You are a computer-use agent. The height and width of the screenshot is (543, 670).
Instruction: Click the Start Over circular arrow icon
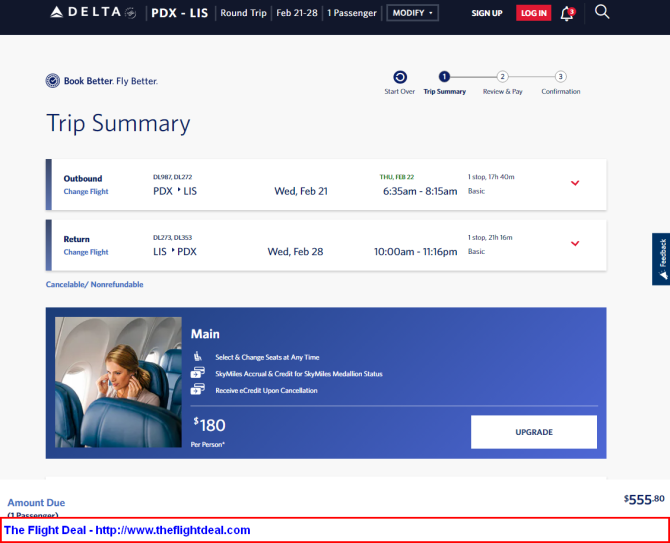(400, 77)
